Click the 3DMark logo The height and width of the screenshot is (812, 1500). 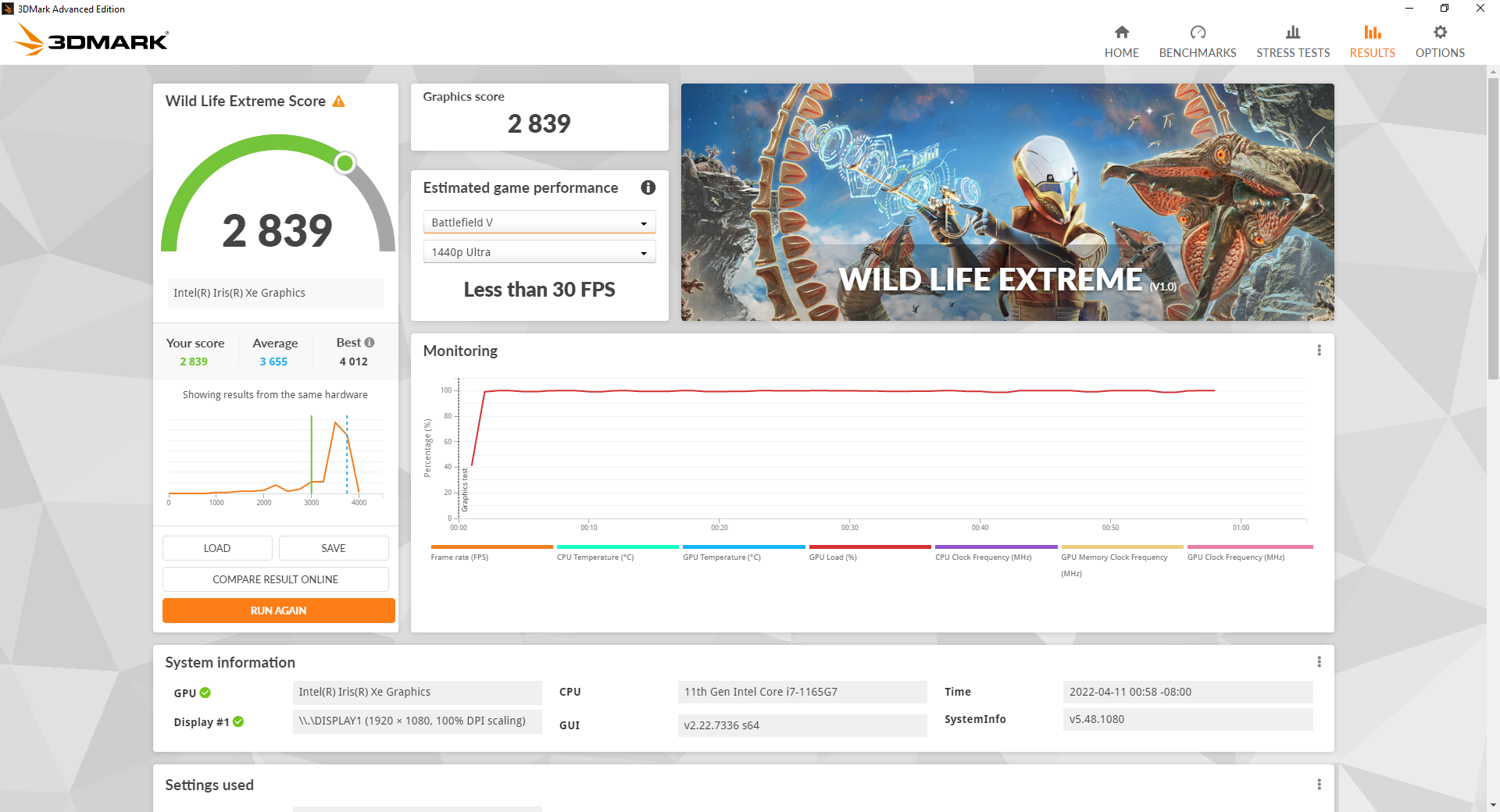92,39
